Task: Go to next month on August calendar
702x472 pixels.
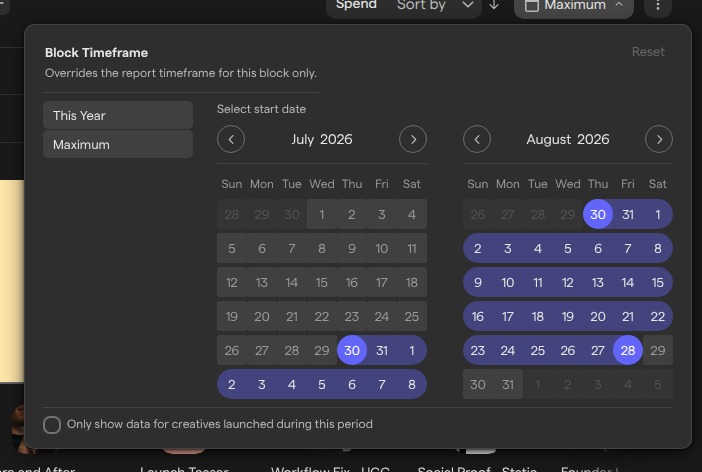Action: pos(659,139)
